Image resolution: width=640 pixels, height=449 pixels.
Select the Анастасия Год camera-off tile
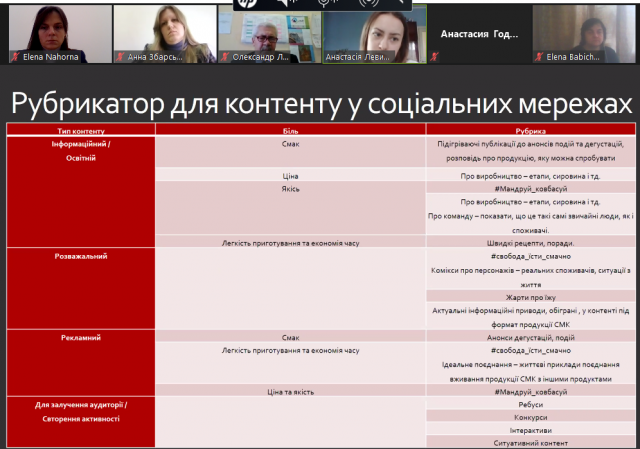point(480,34)
